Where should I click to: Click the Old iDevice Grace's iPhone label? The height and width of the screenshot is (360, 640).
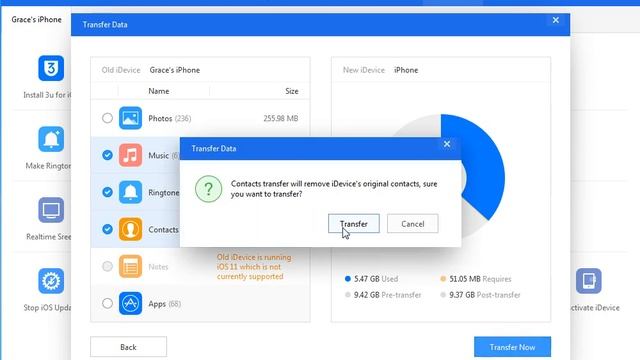pyautogui.click(x=151, y=70)
